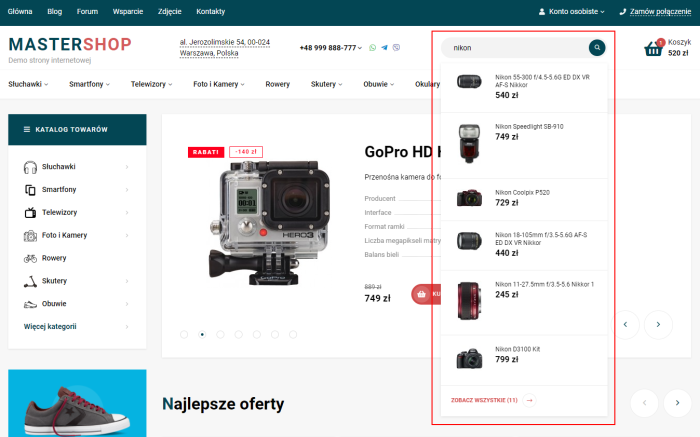Image resolution: width=700 pixels, height=437 pixels.
Task: Expand Skutery in the top navigation
Action: (x=340, y=84)
